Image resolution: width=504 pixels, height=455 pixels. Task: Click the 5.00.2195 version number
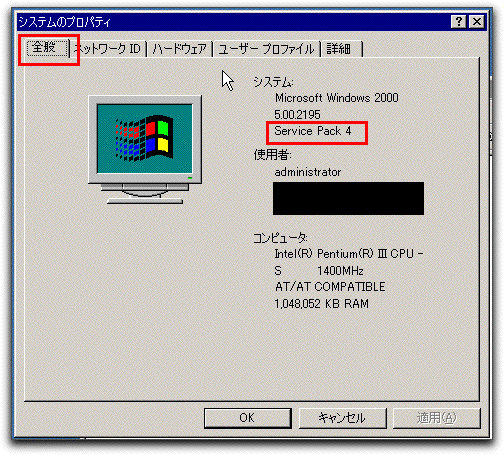[x=297, y=115]
